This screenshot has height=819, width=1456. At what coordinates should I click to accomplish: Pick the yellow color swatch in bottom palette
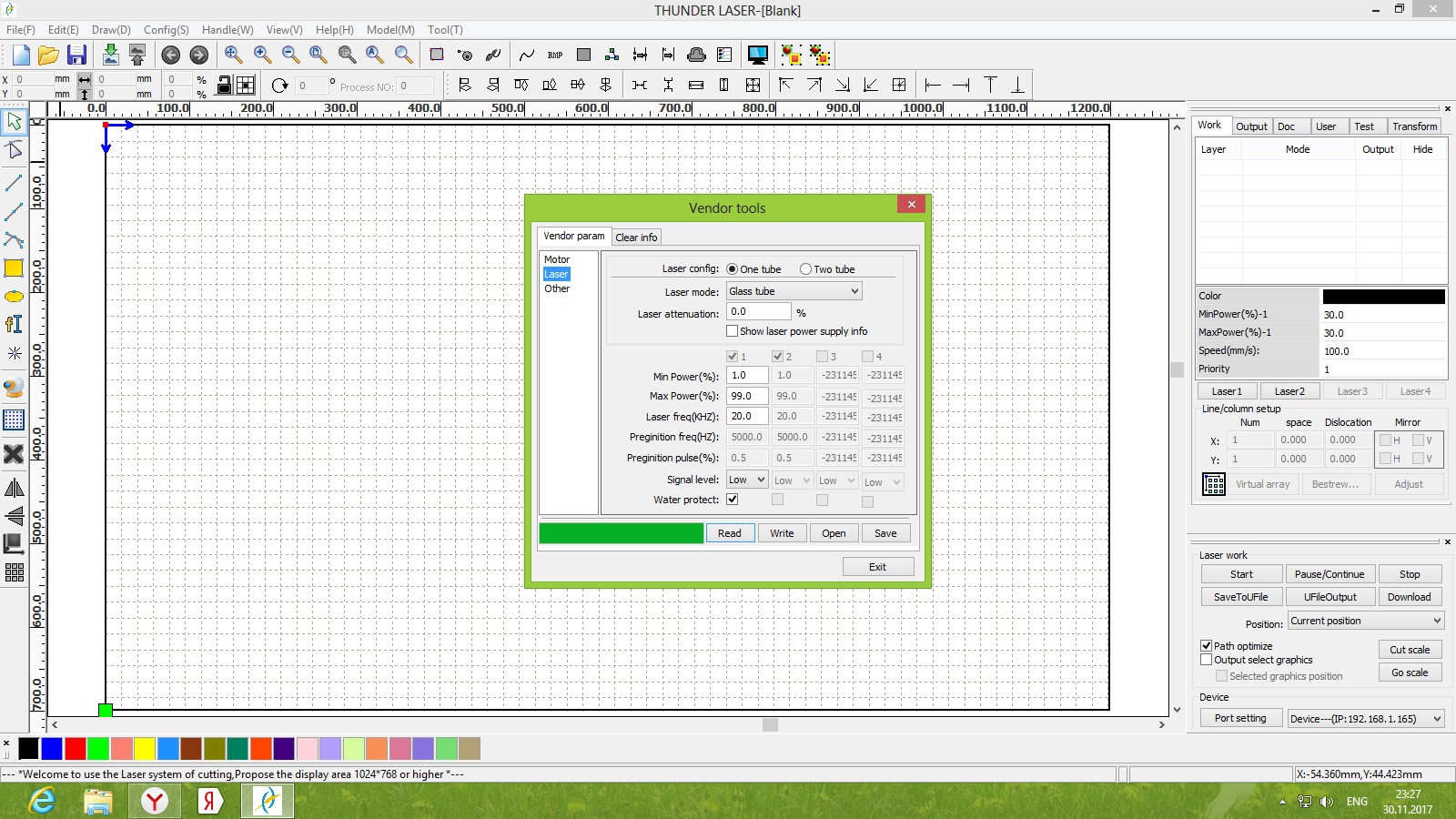145,749
